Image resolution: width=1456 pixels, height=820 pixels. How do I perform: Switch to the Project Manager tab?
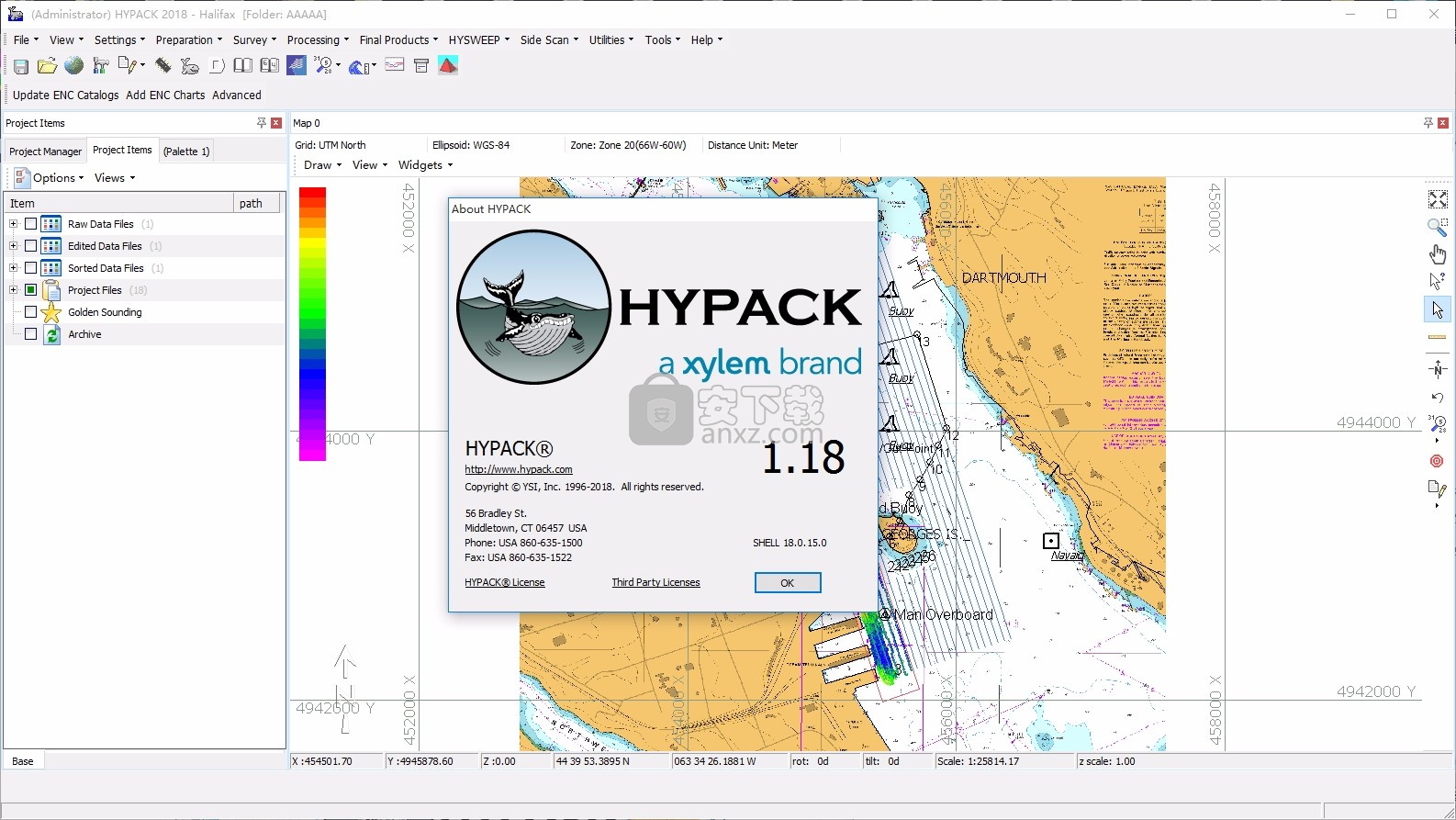46,152
